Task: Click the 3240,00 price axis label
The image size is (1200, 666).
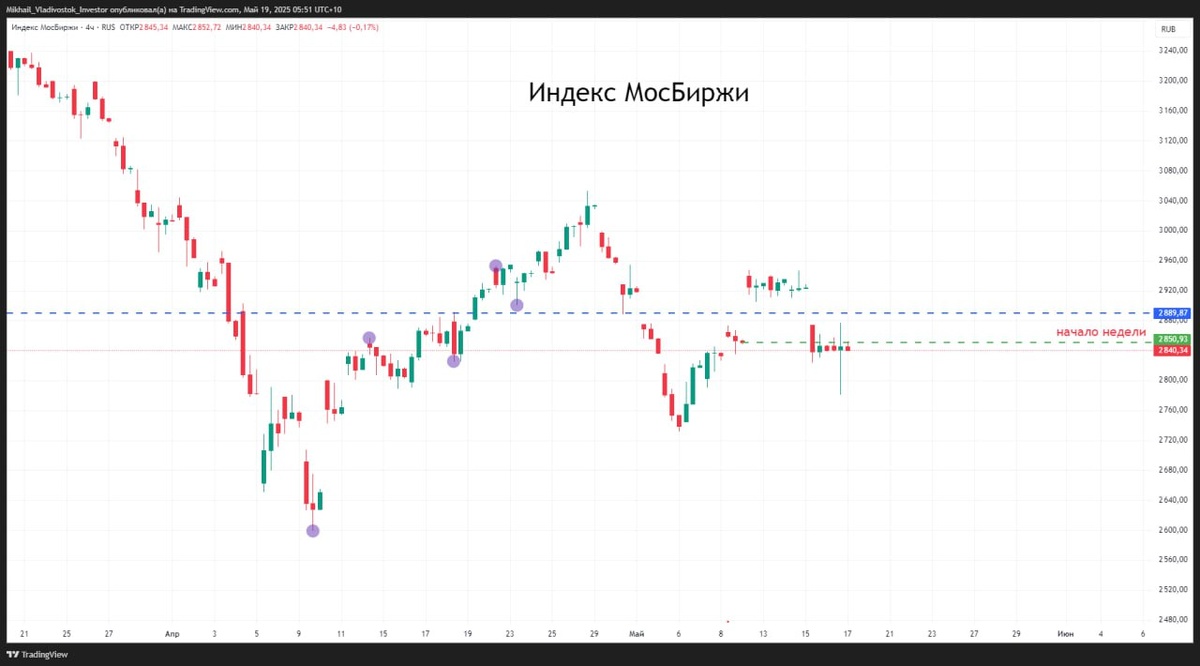Action: tap(1171, 50)
